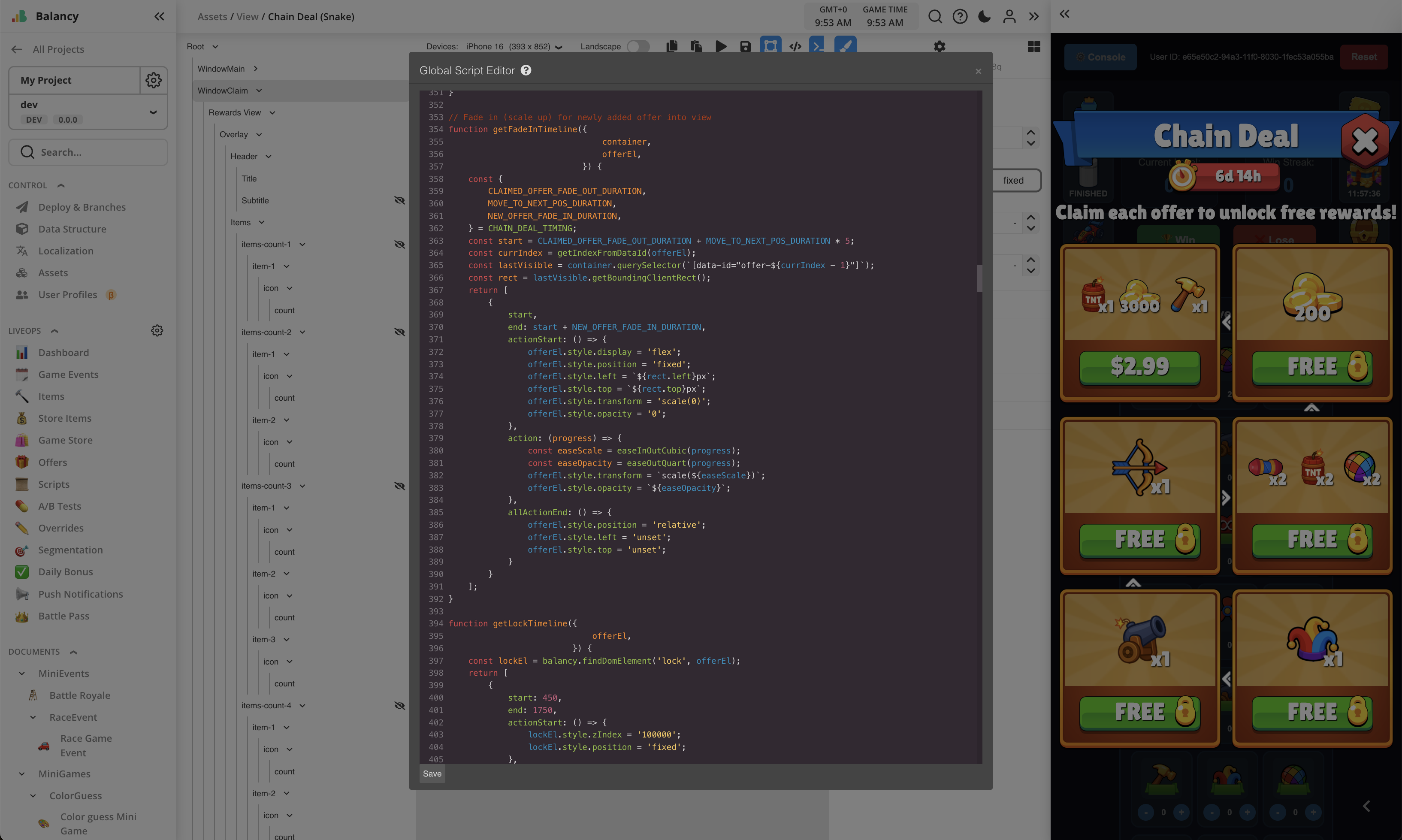Click the Save button in script editor
This screenshot has height=840, width=1402.
click(432, 774)
